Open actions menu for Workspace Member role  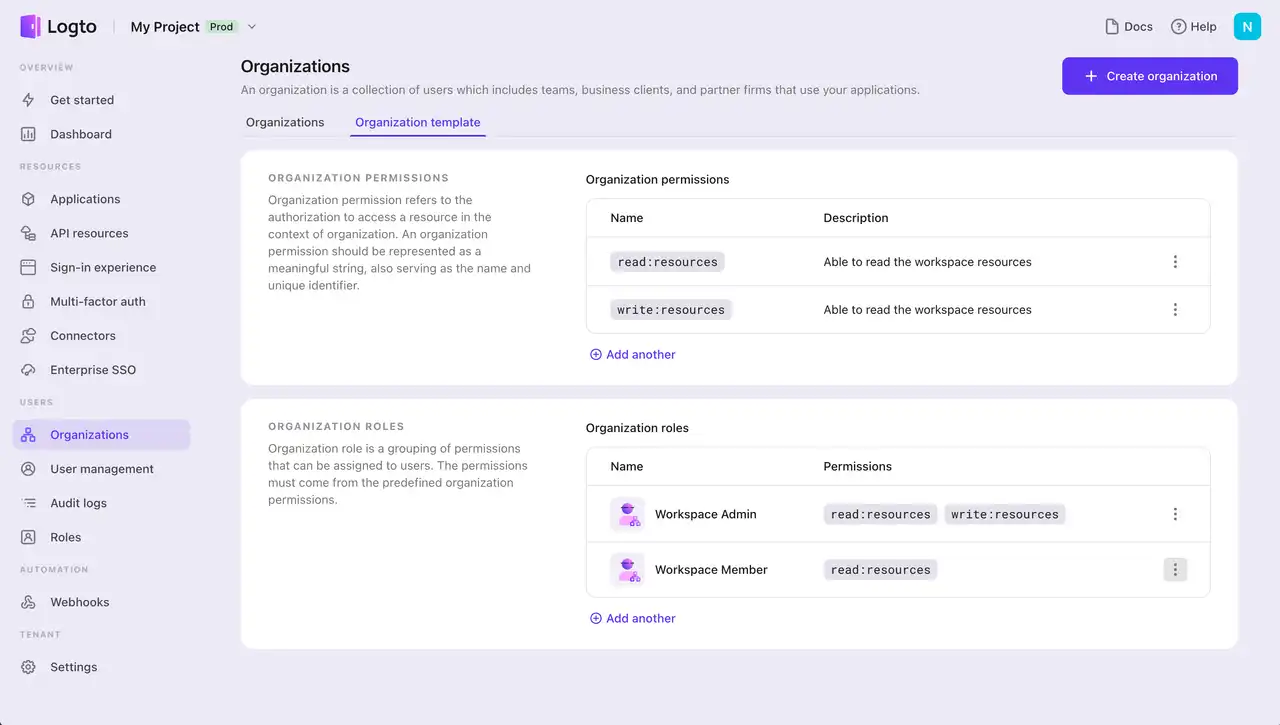1175,569
